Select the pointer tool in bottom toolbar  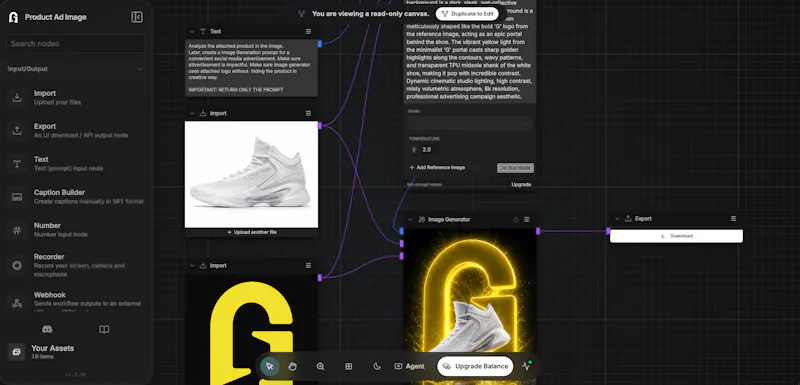pos(269,366)
